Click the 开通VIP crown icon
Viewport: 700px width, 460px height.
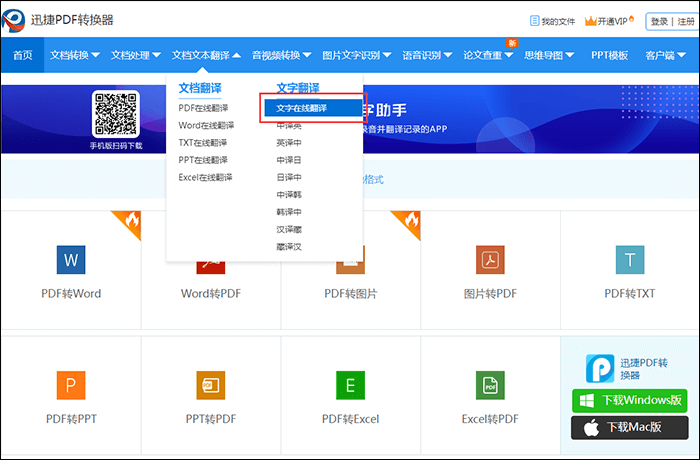coord(591,21)
